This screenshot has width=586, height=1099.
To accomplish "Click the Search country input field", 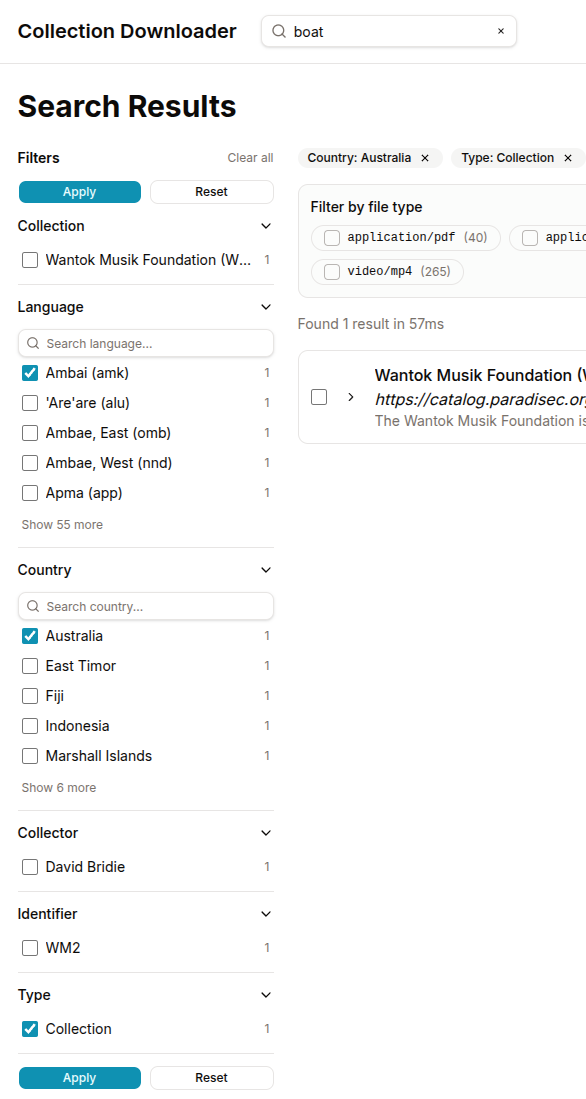I will point(146,606).
